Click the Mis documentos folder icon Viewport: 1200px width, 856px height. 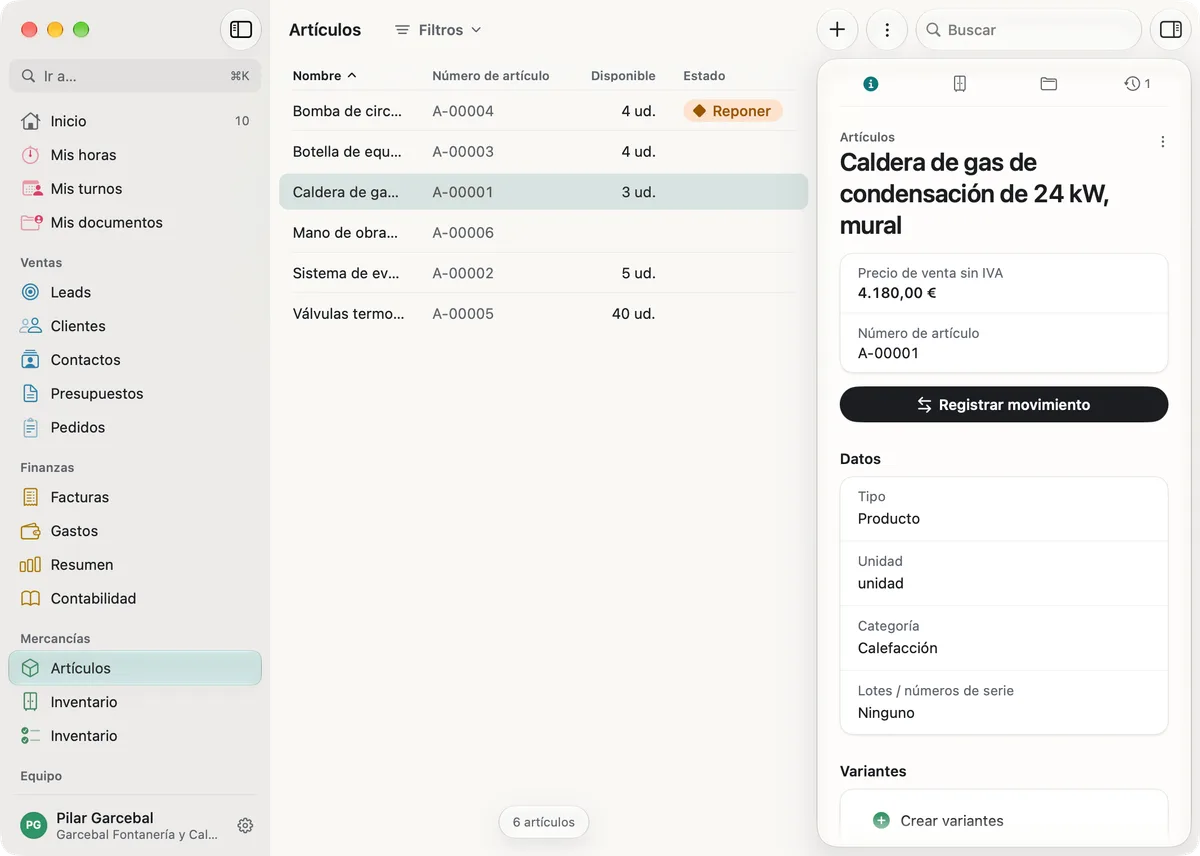point(31,222)
